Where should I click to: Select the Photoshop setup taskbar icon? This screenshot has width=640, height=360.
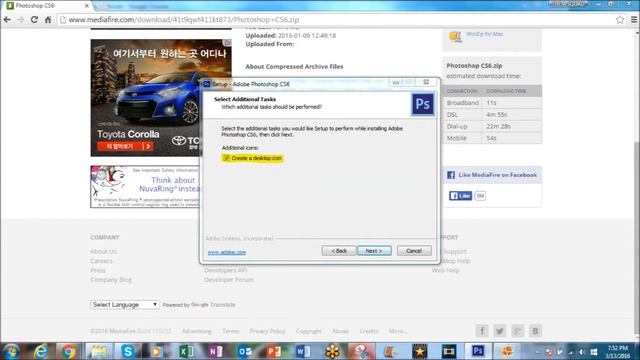(x=478, y=351)
